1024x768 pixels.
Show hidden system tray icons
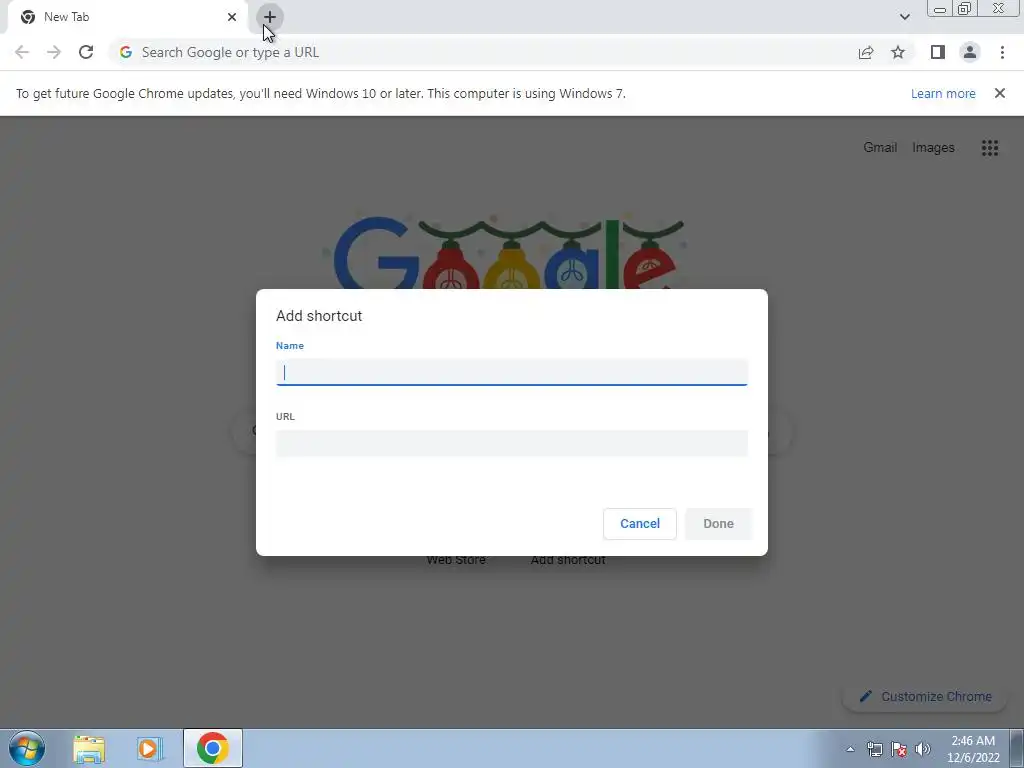tap(850, 749)
